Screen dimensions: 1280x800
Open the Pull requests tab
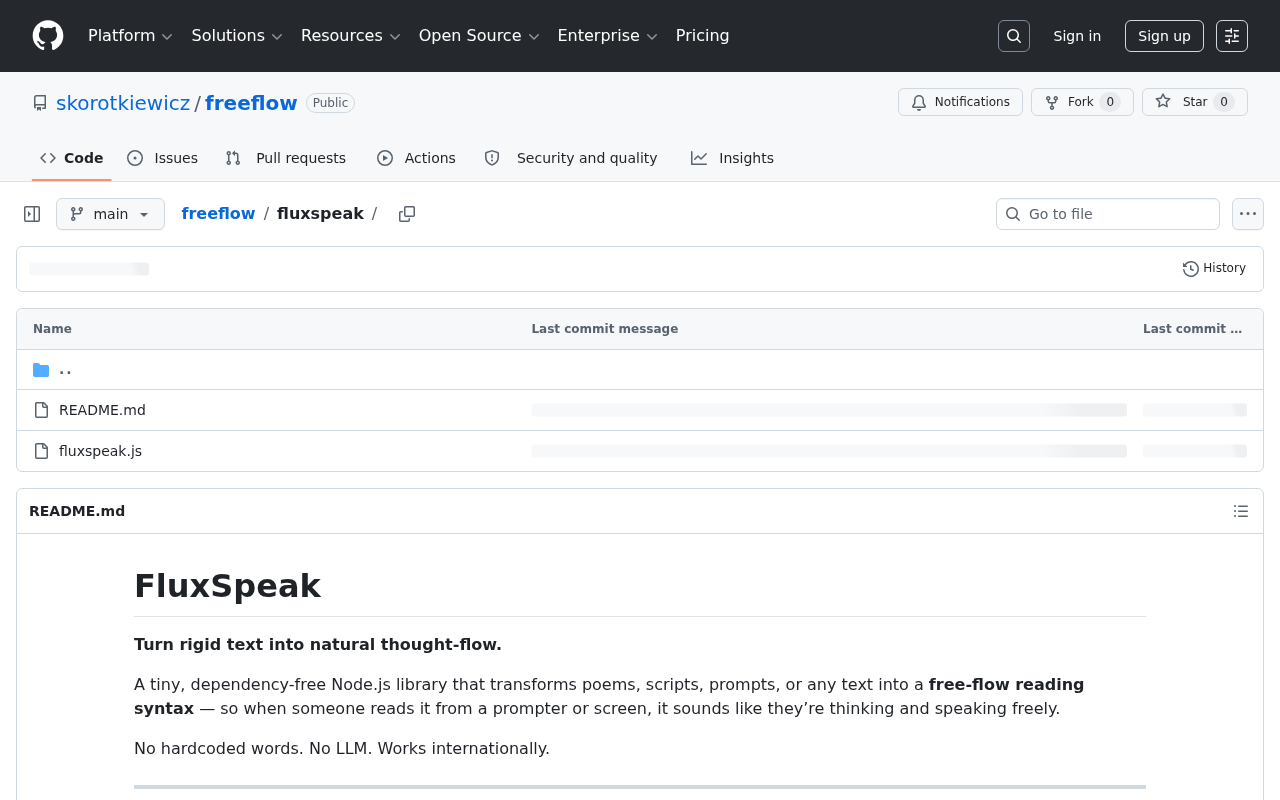pyautogui.click(x=286, y=158)
